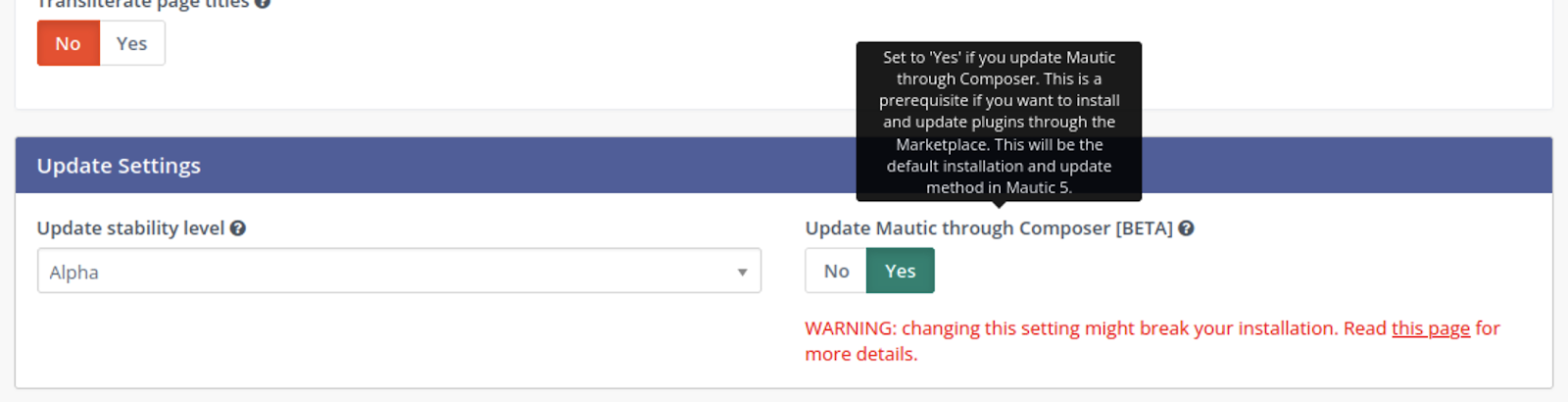1568x402 pixels.
Task: Click the Transliterate page titles label
Action: [x=143, y=4]
